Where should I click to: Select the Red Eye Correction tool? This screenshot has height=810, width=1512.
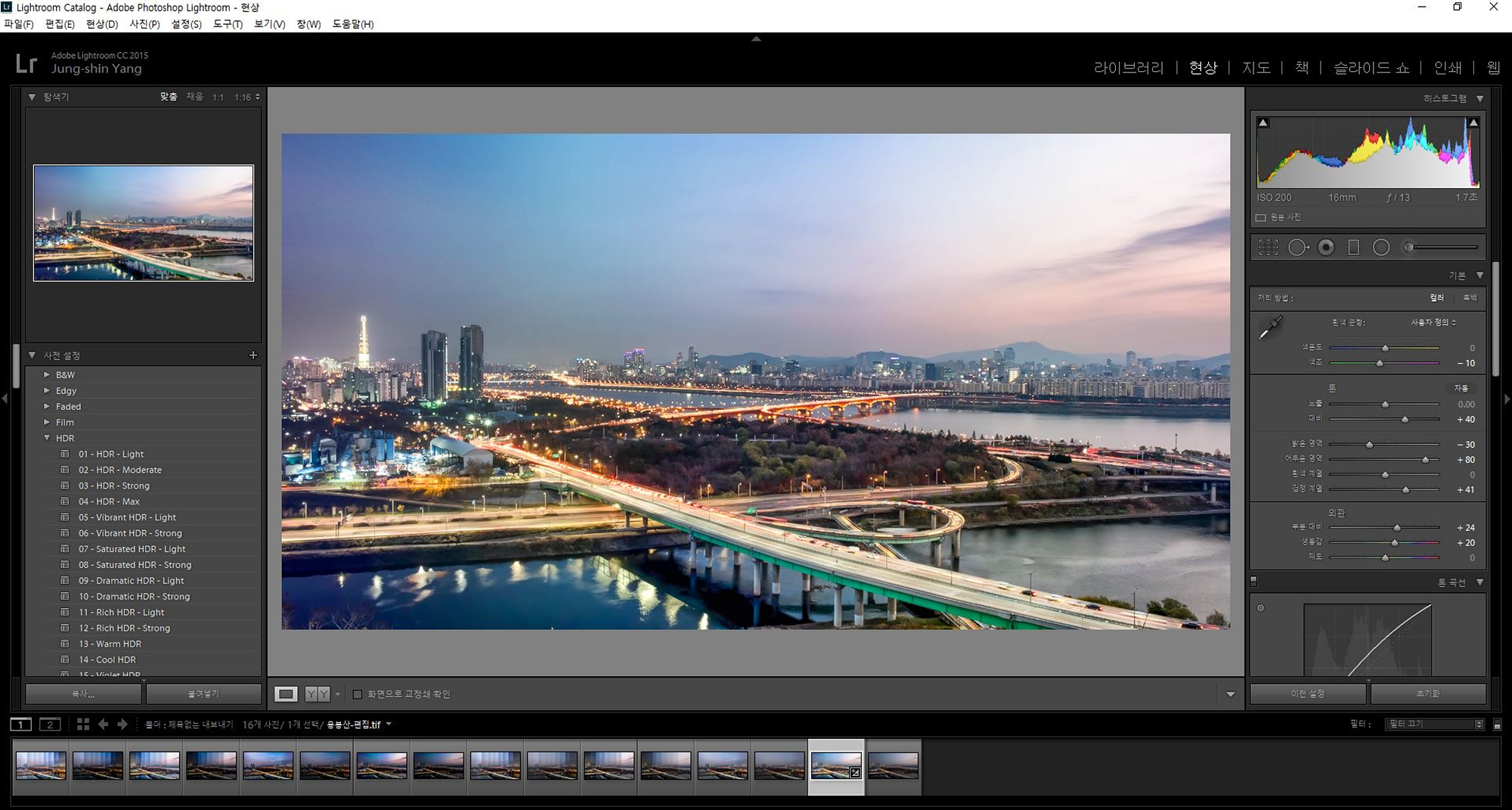(x=1326, y=247)
